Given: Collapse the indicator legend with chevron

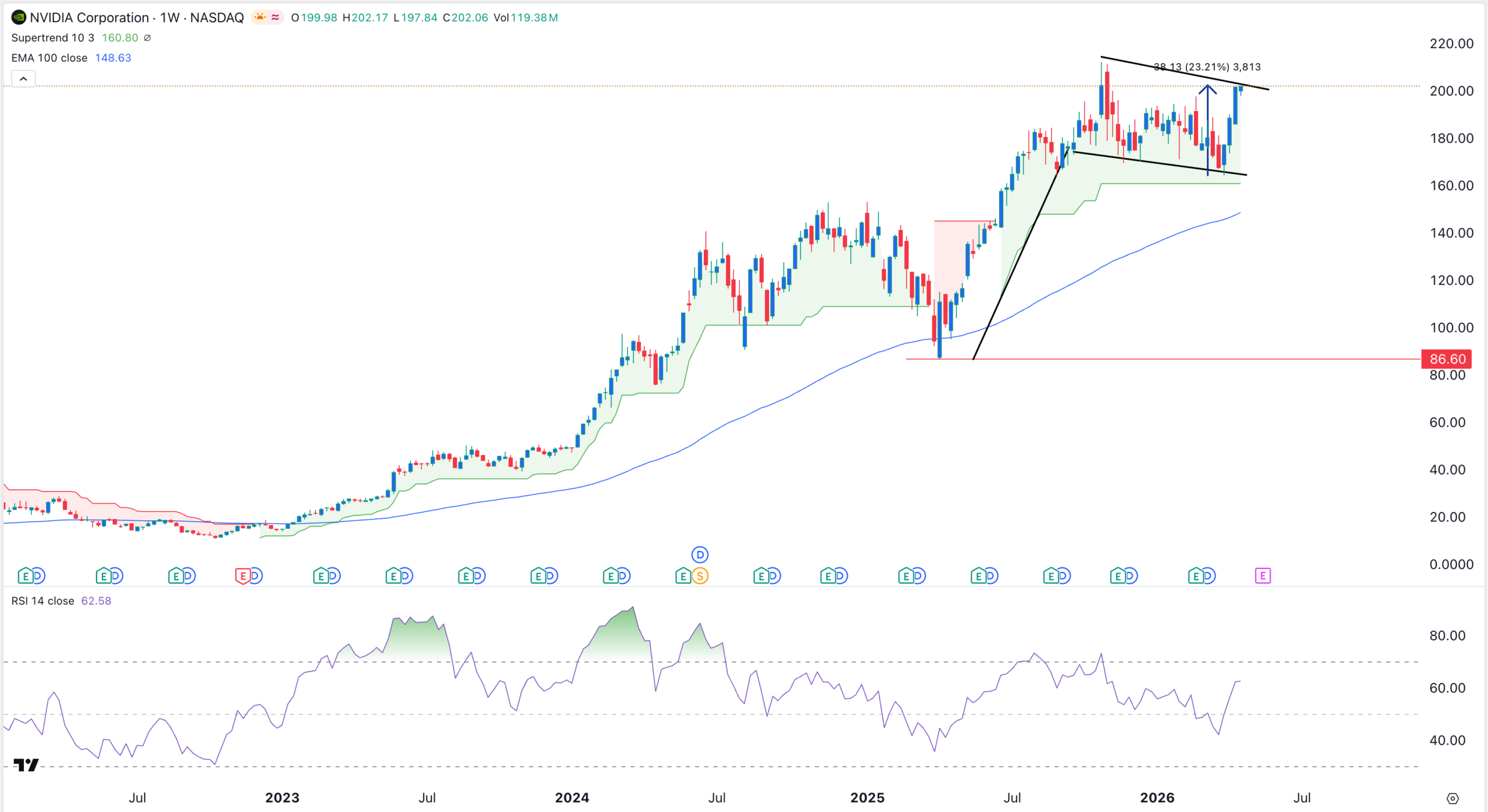Looking at the screenshot, I should [x=23, y=78].
